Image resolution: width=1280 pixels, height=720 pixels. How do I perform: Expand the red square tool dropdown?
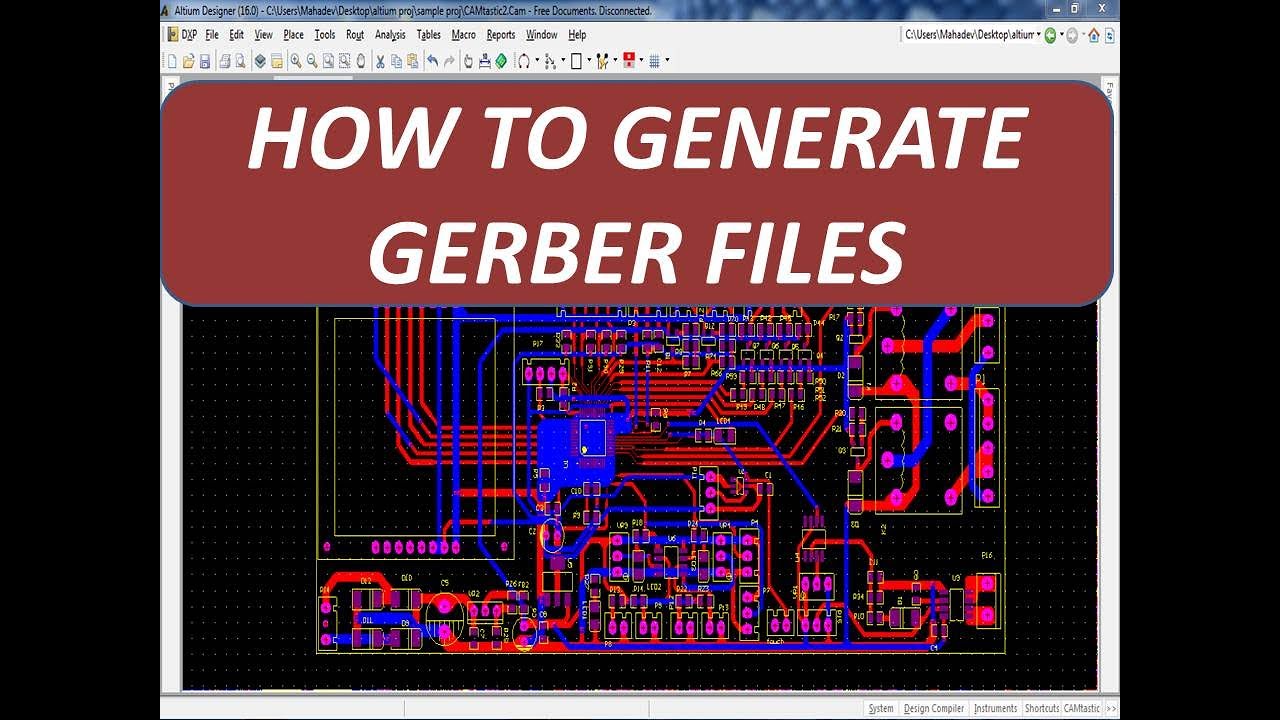tap(640, 61)
